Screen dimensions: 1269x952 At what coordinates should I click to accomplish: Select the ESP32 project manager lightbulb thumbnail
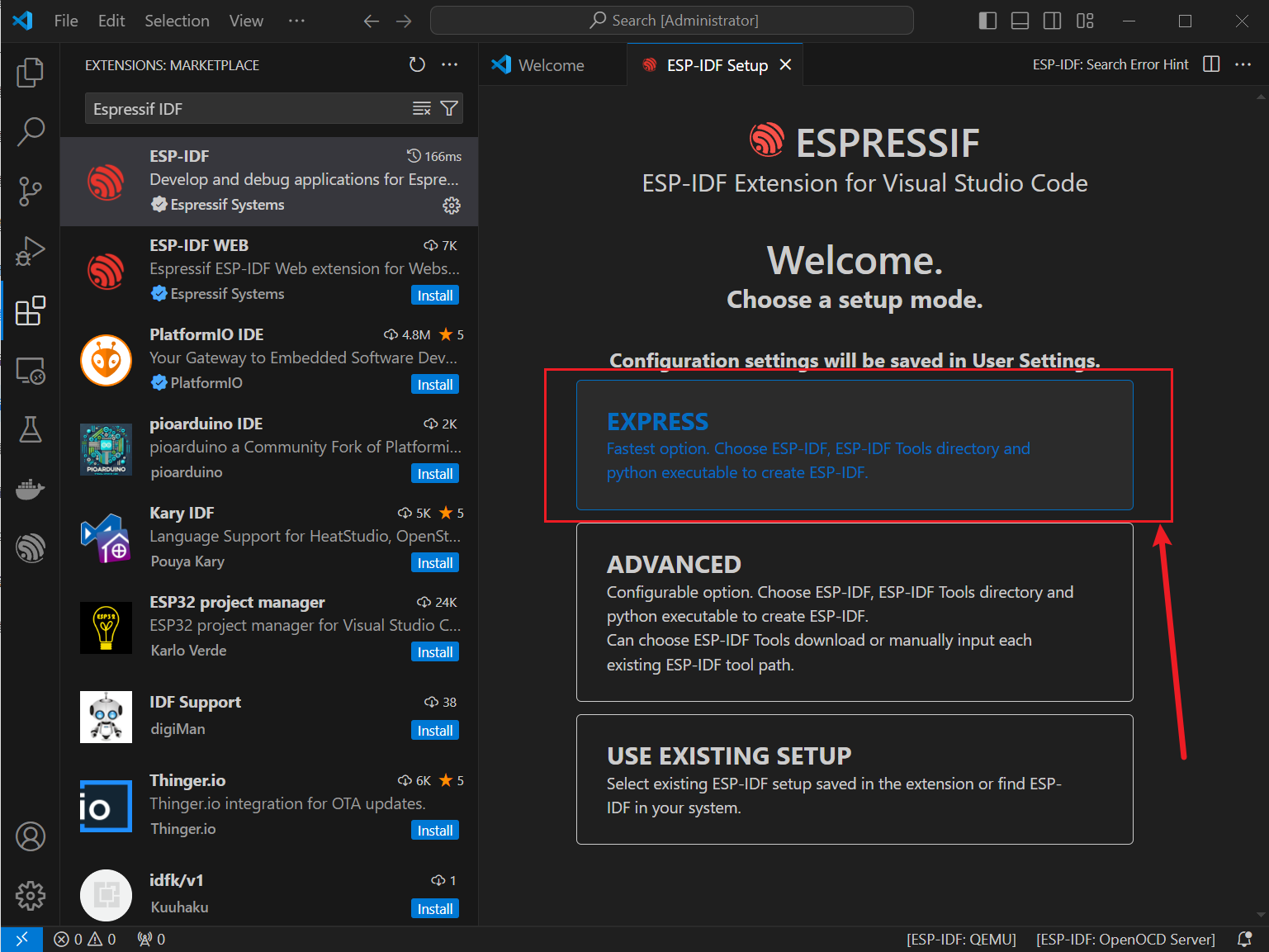coord(106,628)
